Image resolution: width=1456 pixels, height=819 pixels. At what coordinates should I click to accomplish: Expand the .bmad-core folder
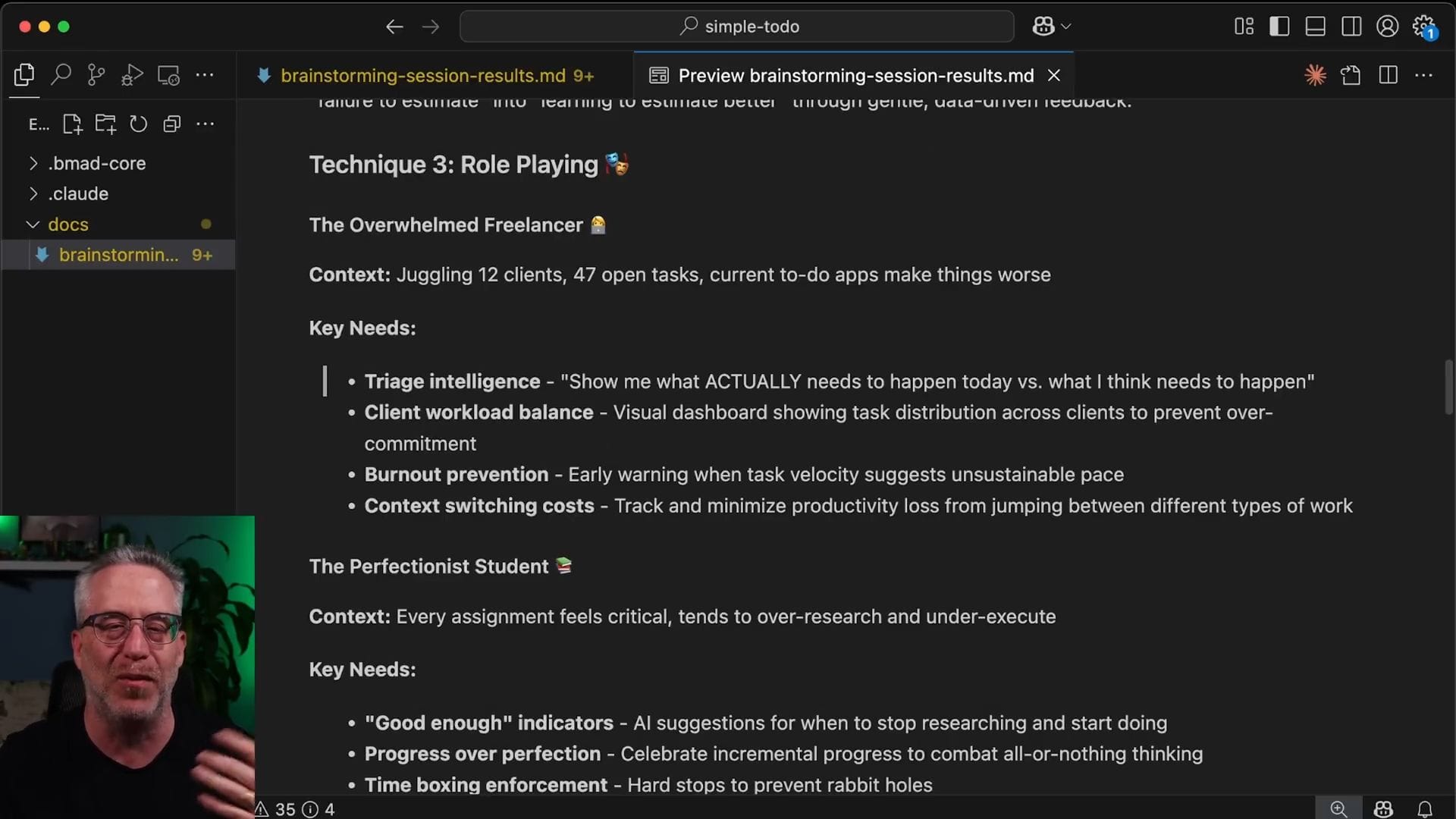(96, 163)
